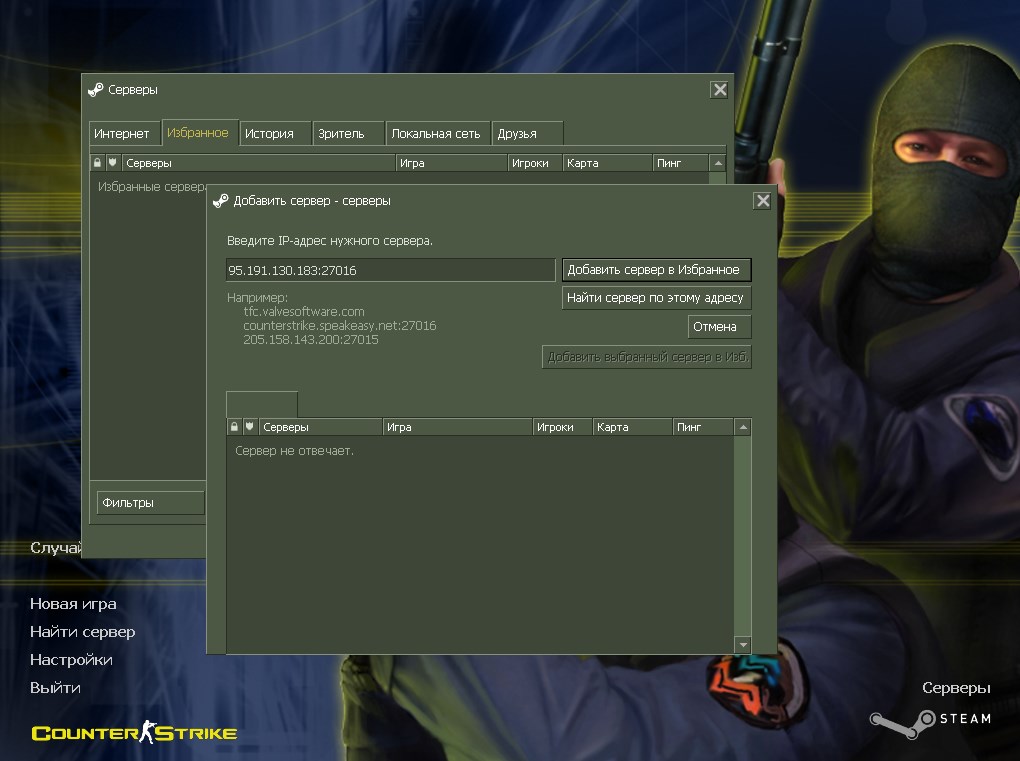The image size is (1020, 761).
Task: Click the shield column icon in Серверы window
Action: coord(113,163)
